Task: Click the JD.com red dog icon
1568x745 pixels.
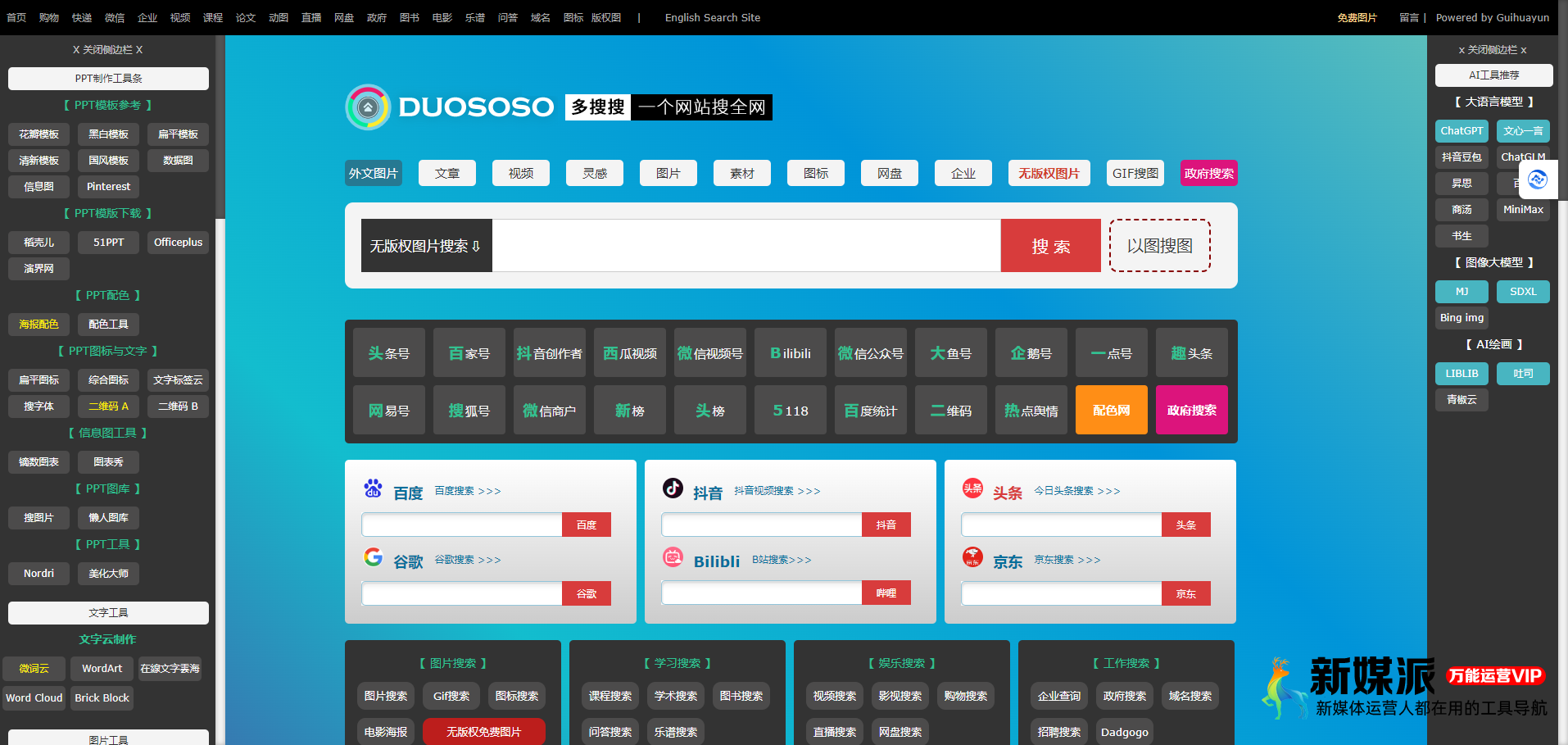Action: (972, 557)
